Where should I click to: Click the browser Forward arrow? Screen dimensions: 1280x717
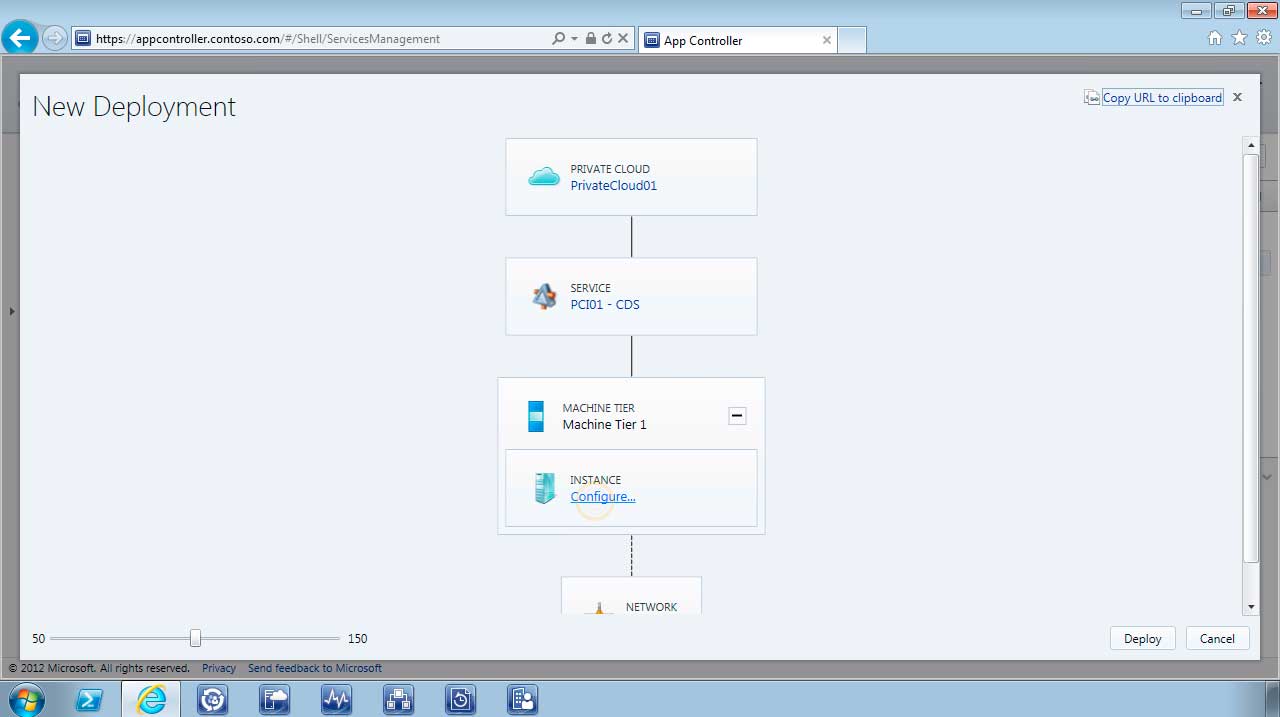(54, 39)
